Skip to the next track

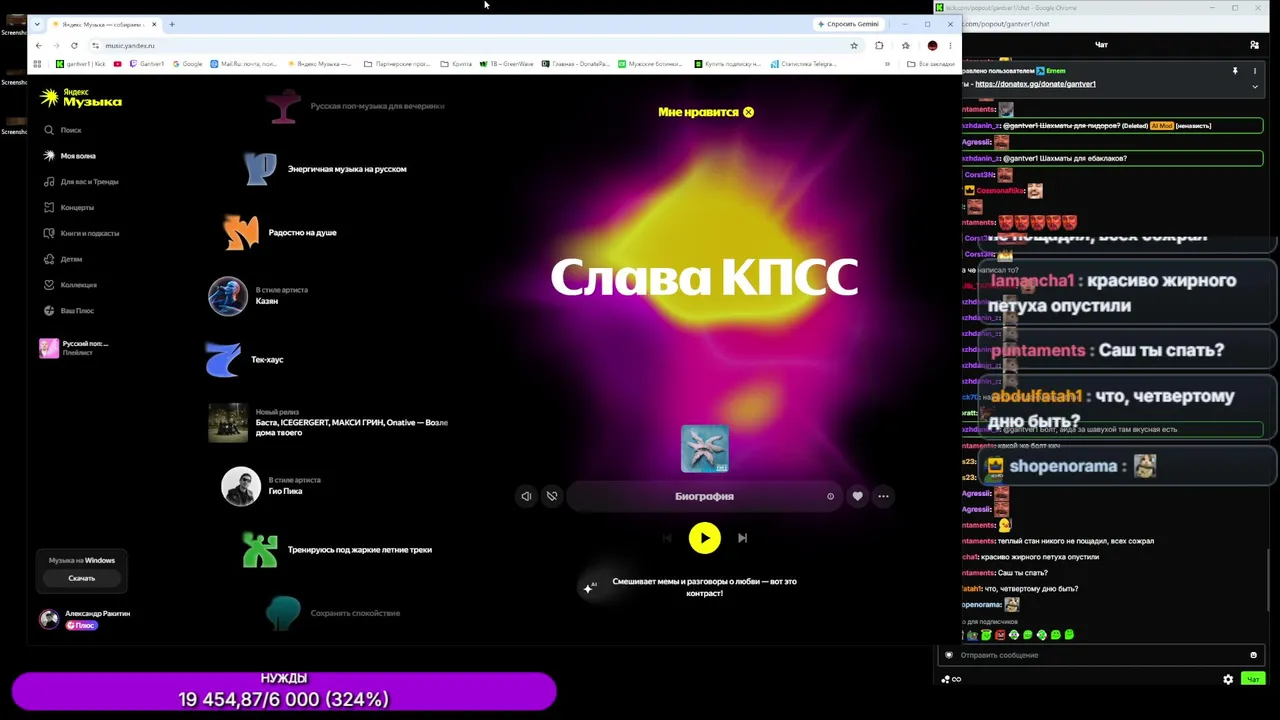click(742, 538)
